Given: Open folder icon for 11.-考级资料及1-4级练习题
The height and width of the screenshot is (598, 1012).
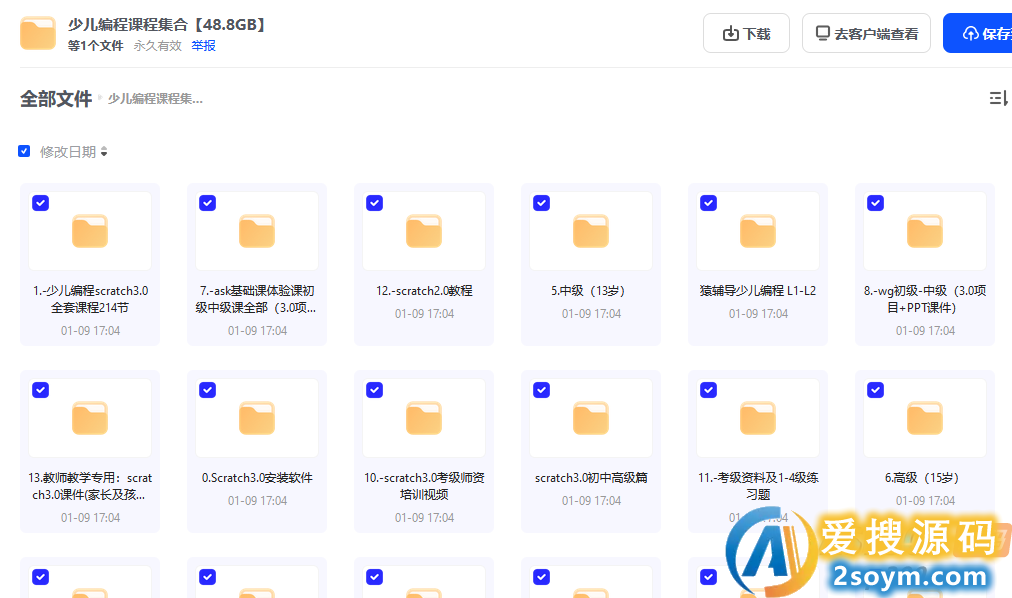Looking at the screenshot, I should (x=758, y=419).
